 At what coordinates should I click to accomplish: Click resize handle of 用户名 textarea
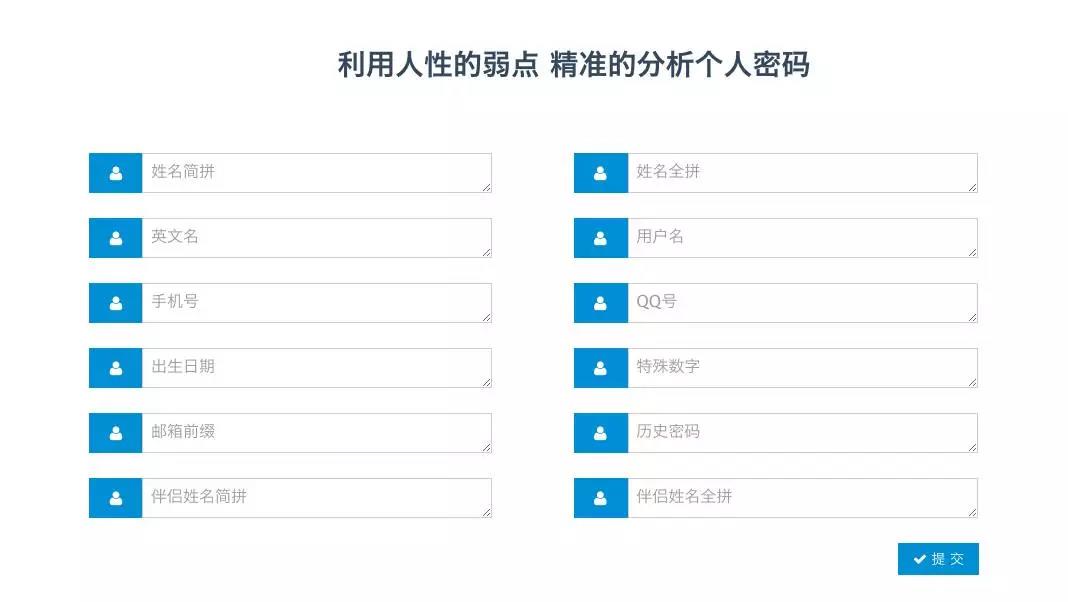[972, 253]
